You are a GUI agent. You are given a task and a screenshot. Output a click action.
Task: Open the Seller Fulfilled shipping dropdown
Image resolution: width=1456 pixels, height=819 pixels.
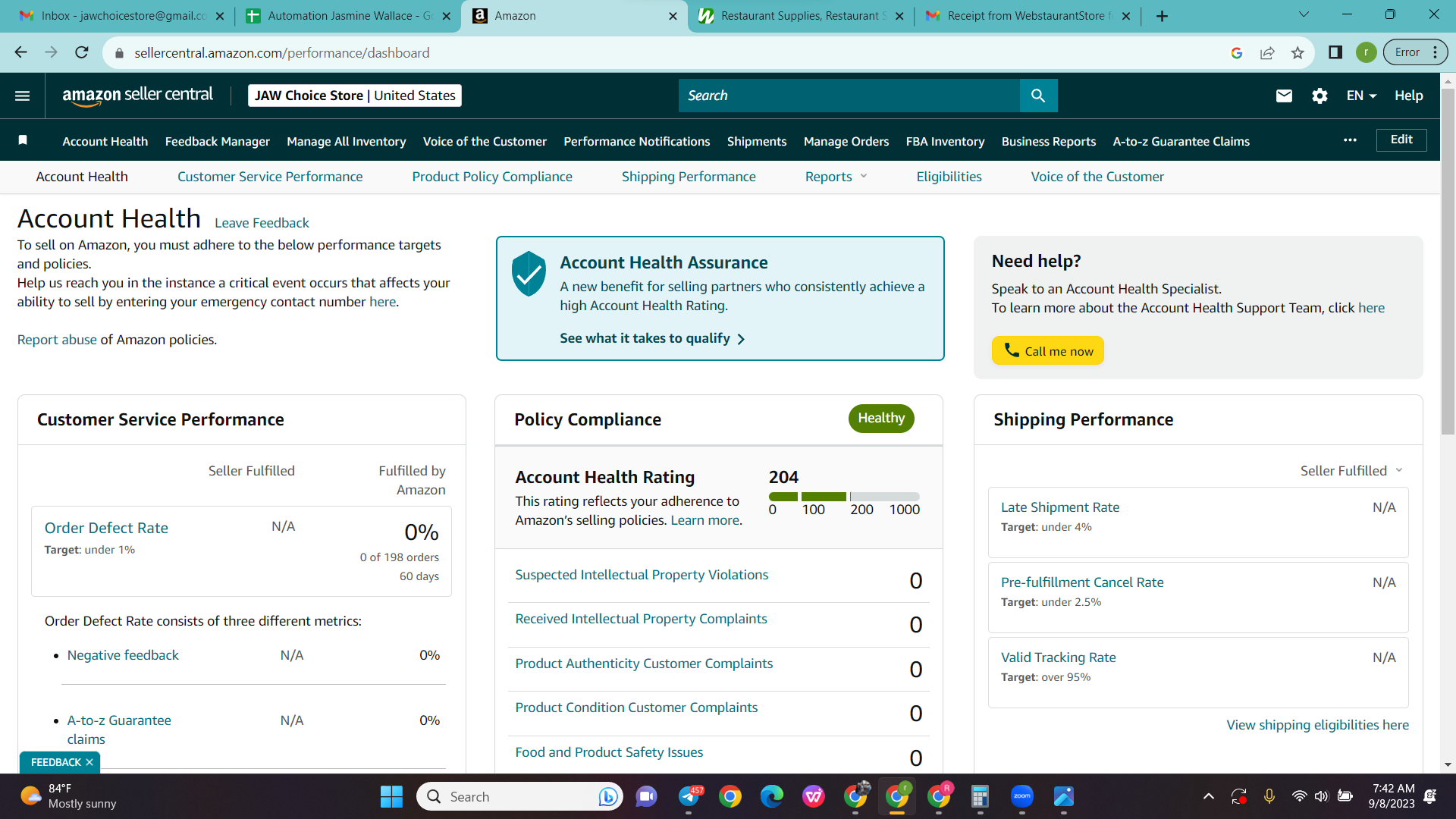coord(1351,471)
